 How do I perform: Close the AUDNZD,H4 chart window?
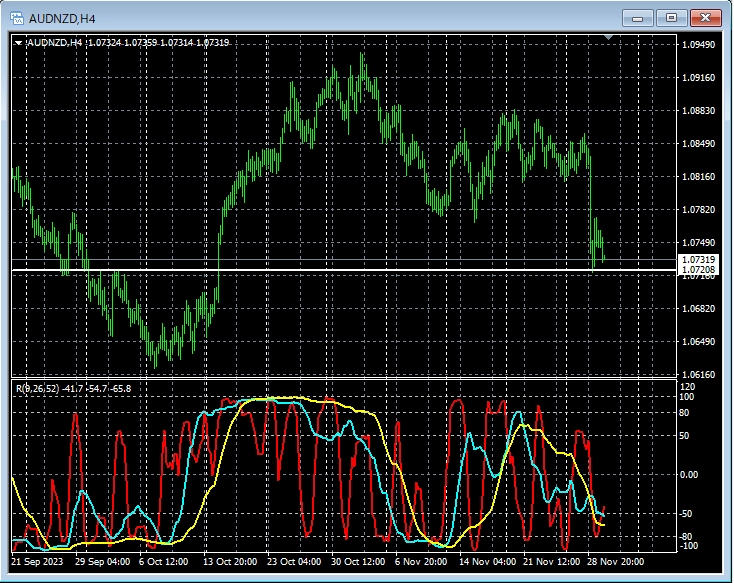[706, 18]
